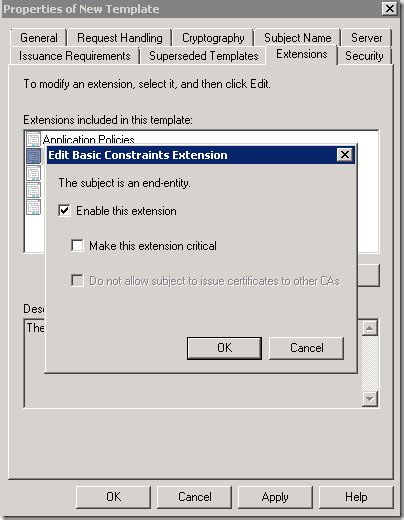Uncheck Enable this extension
This screenshot has width=404, height=520.
pyautogui.click(x=64, y=211)
